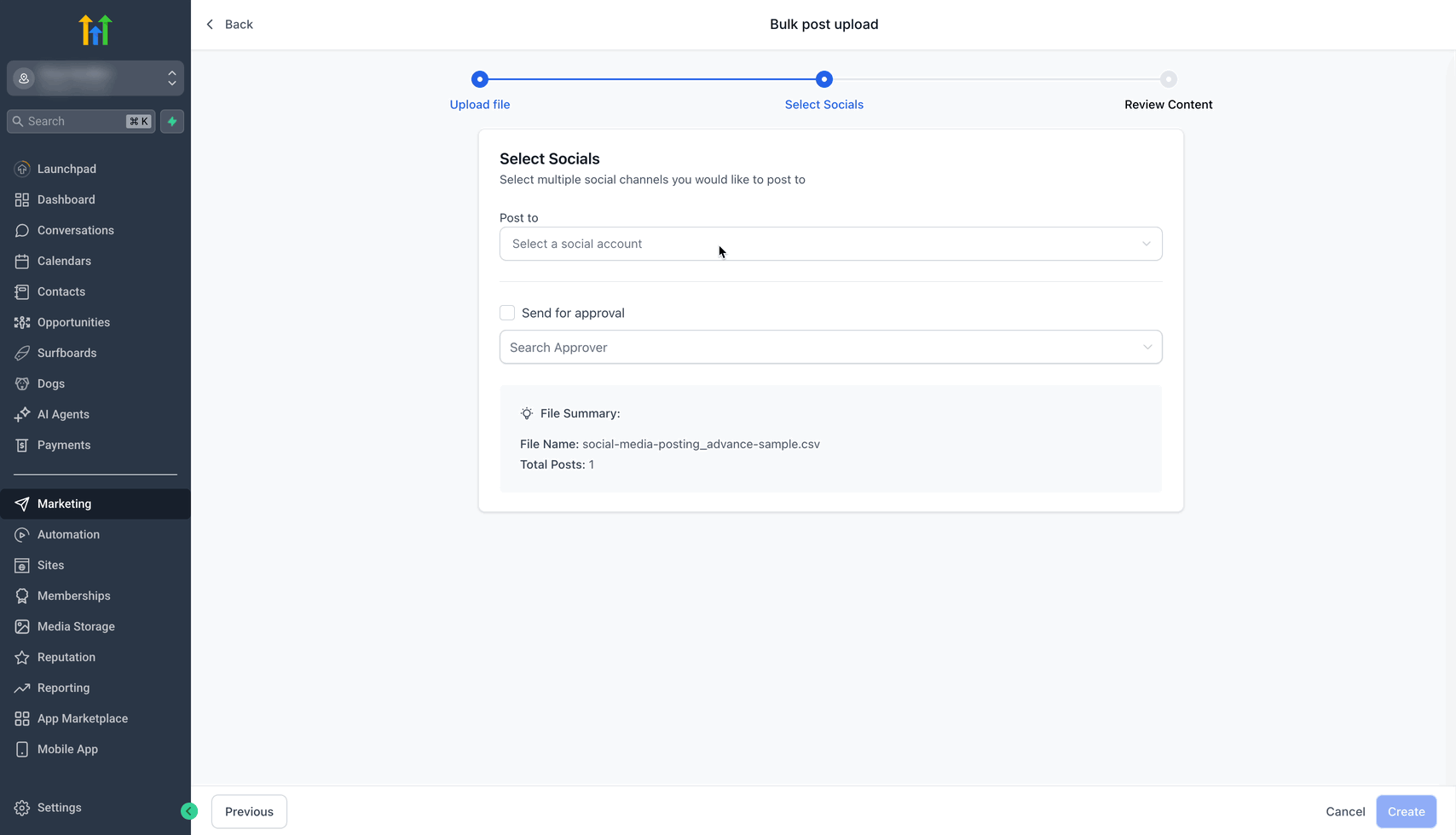
Task: Go Back using the top arrow link
Action: (230, 24)
